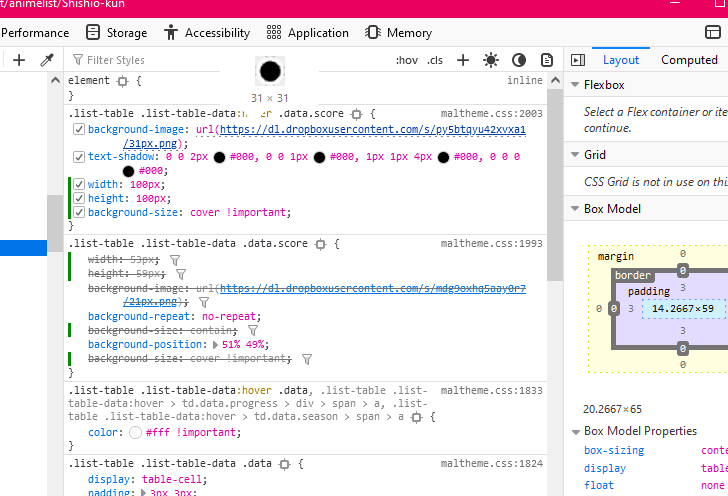The width and height of the screenshot is (728, 496).
Task: Click the sidebar pane toggle icon left of Layout
Action: click(x=577, y=60)
